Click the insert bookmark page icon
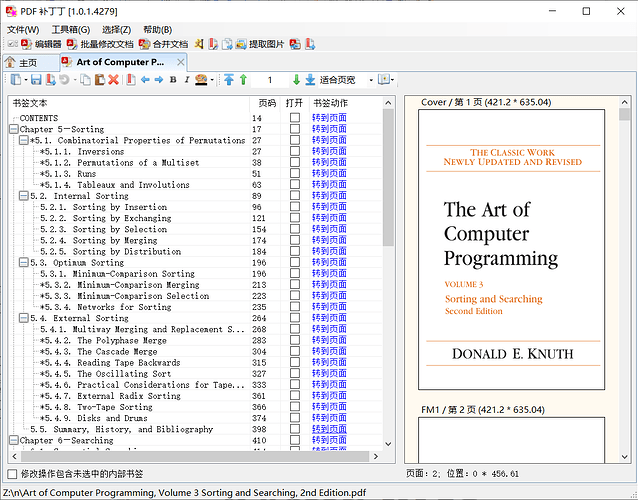 [131, 80]
